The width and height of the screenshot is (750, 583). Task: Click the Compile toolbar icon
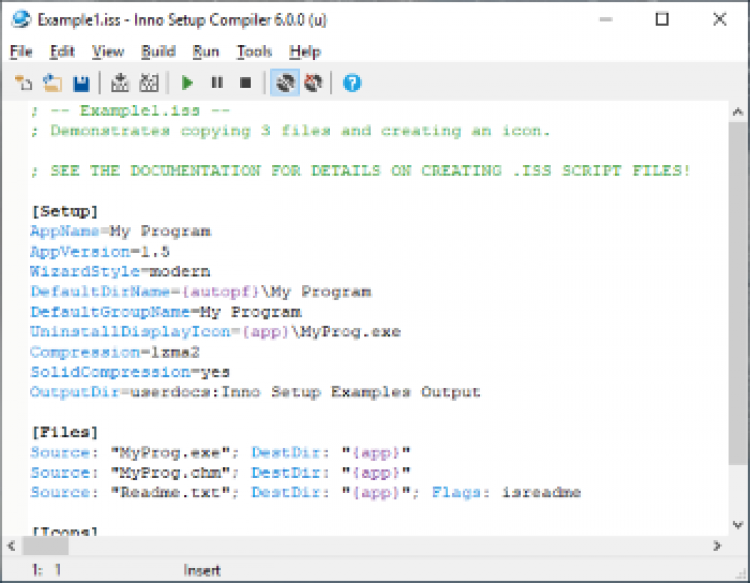point(120,83)
